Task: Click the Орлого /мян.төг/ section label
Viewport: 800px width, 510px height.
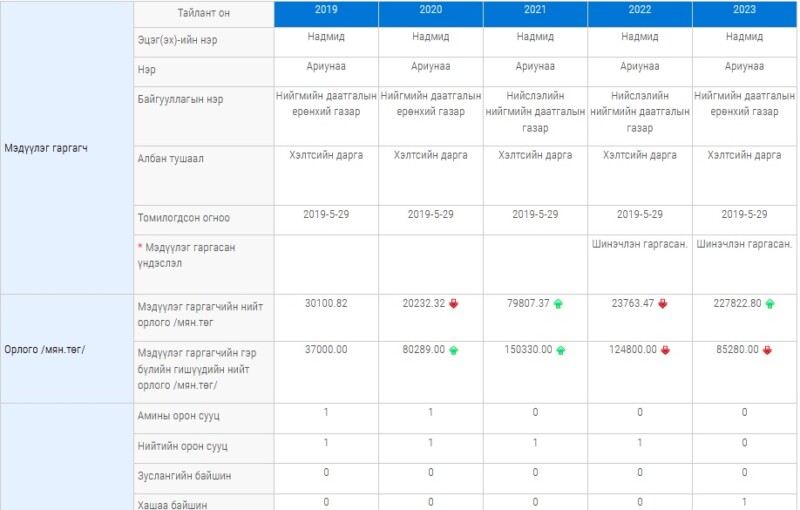Action: [x=44, y=349]
